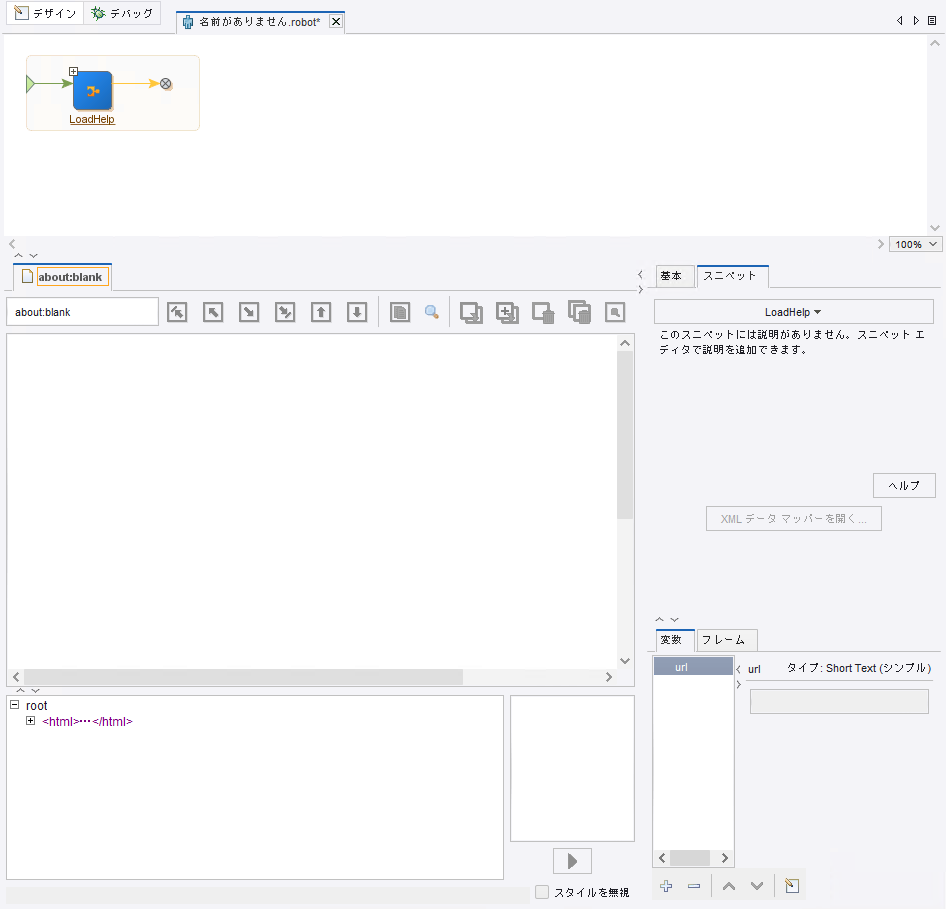Screen dimensions: 946x909
Task: Click the page document icon in toolbar
Action: [400, 312]
